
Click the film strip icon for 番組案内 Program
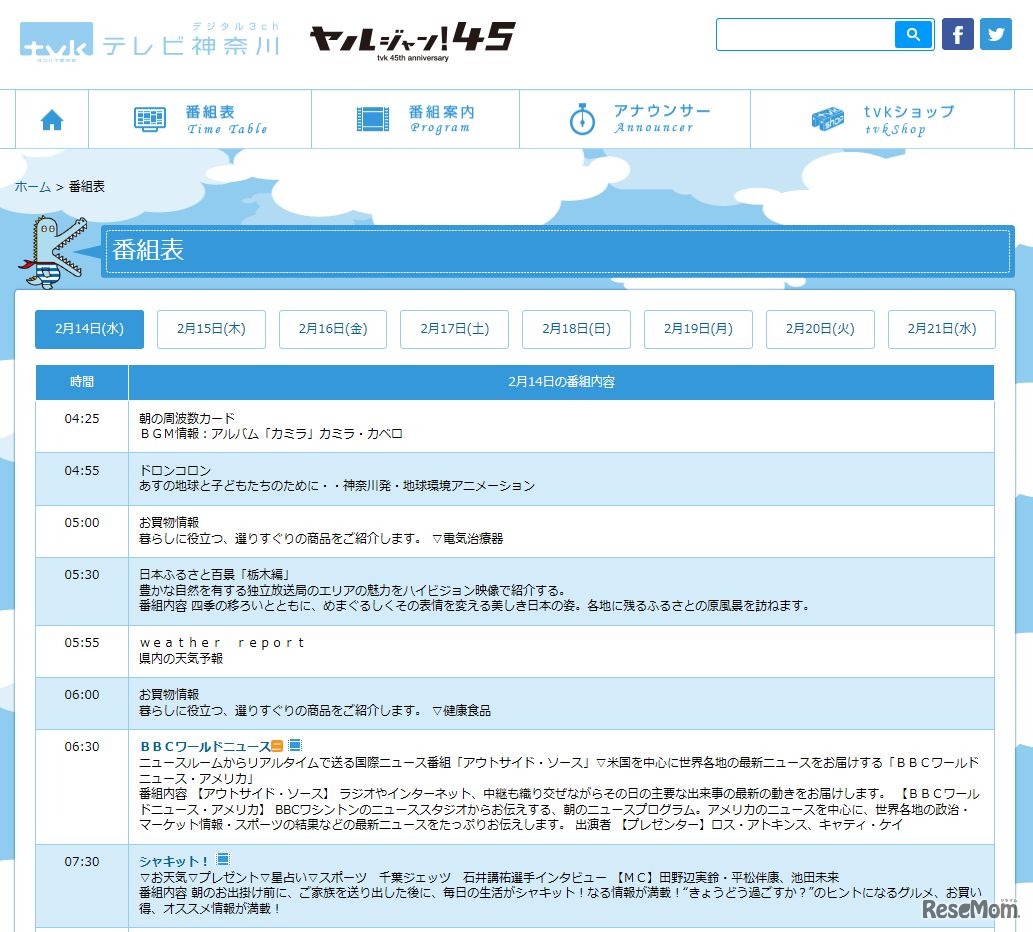[x=374, y=118]
